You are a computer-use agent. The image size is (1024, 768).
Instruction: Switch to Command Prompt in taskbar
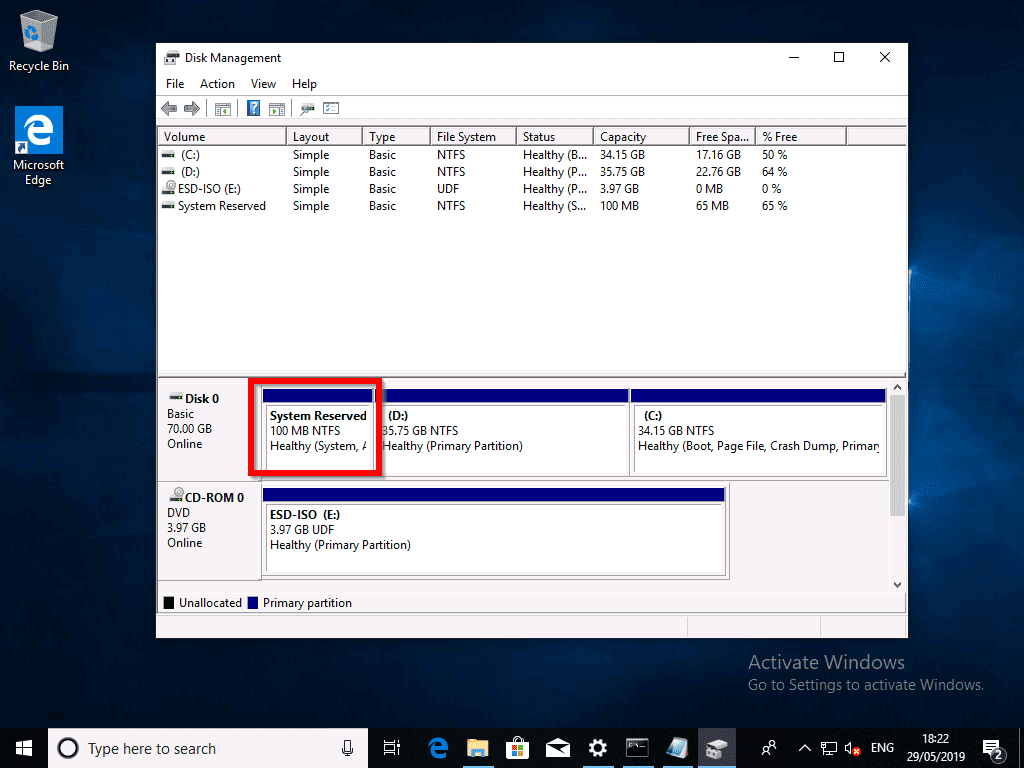click(x=637, y=748)
